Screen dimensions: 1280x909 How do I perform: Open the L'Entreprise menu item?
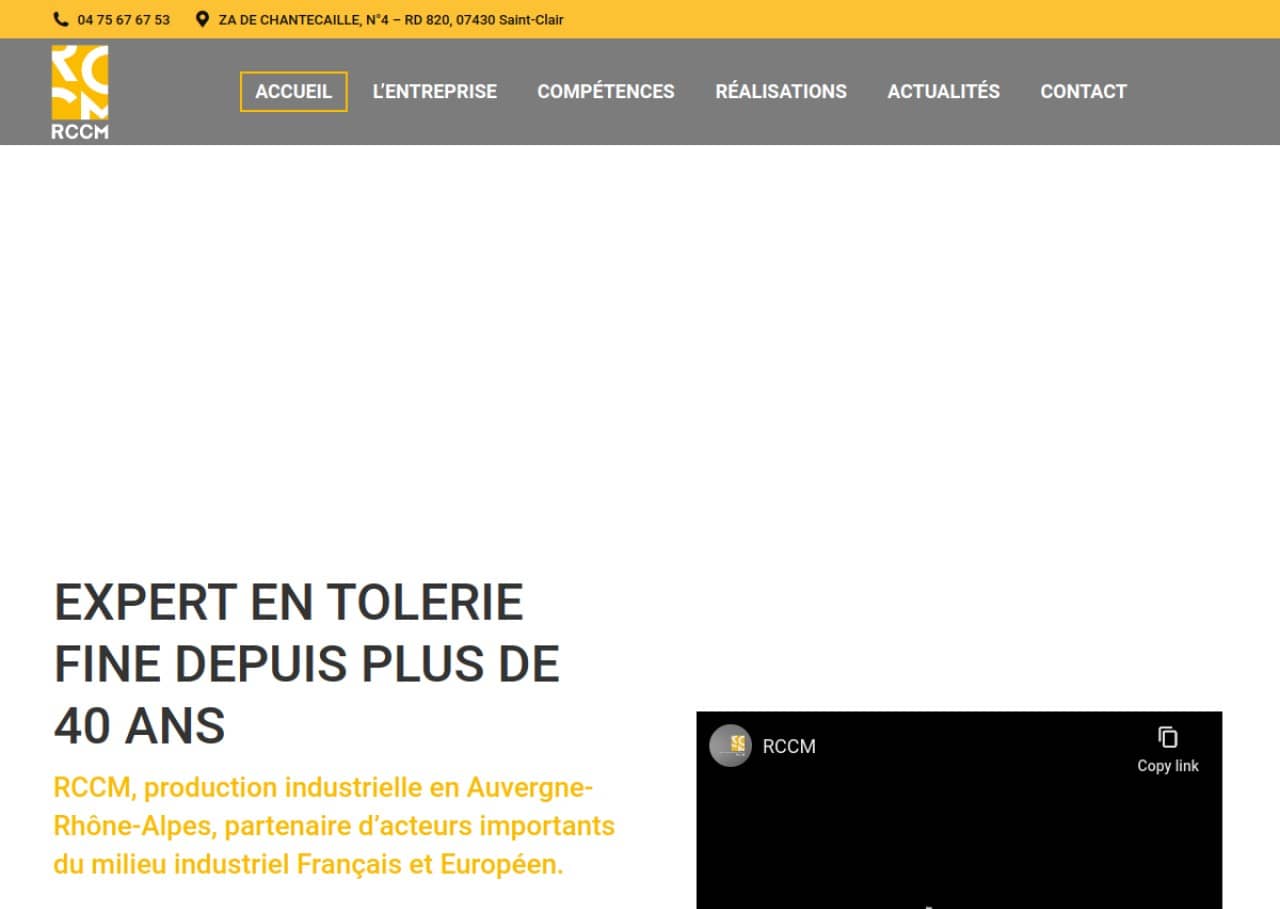tap(434, 91)
